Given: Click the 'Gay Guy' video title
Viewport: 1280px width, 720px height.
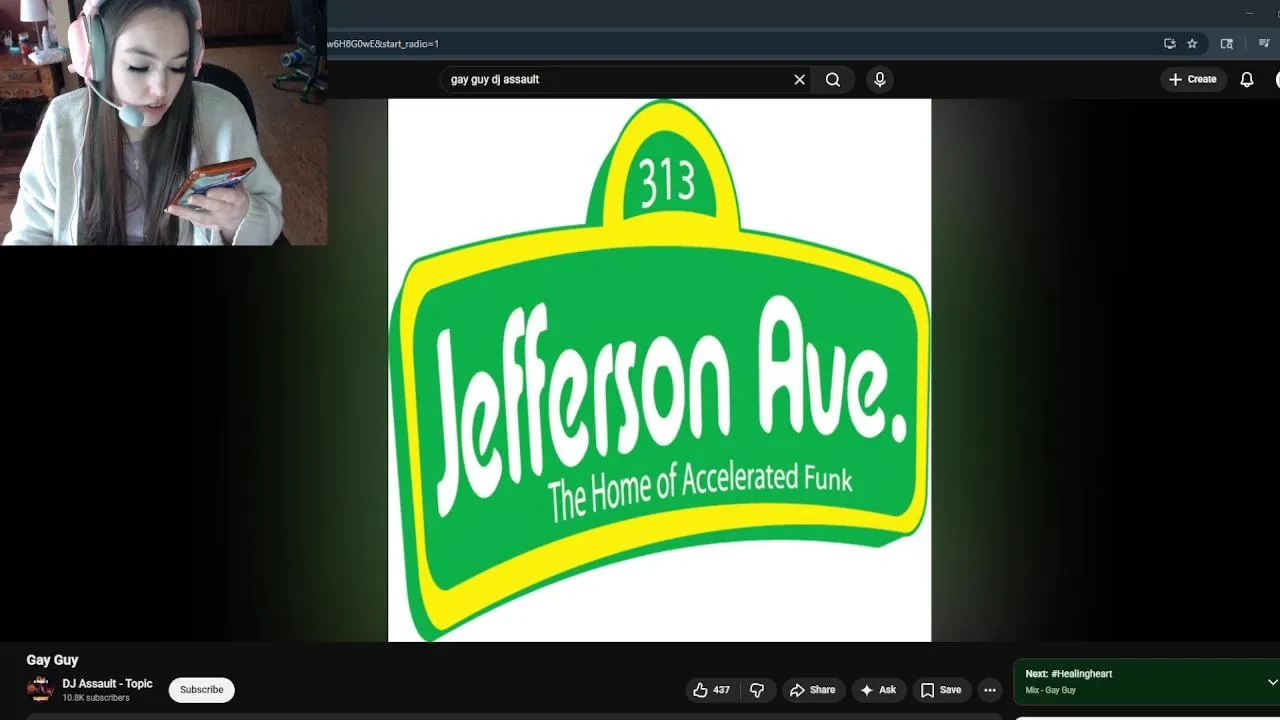Looking at the screenshot, I should (52, 660).
